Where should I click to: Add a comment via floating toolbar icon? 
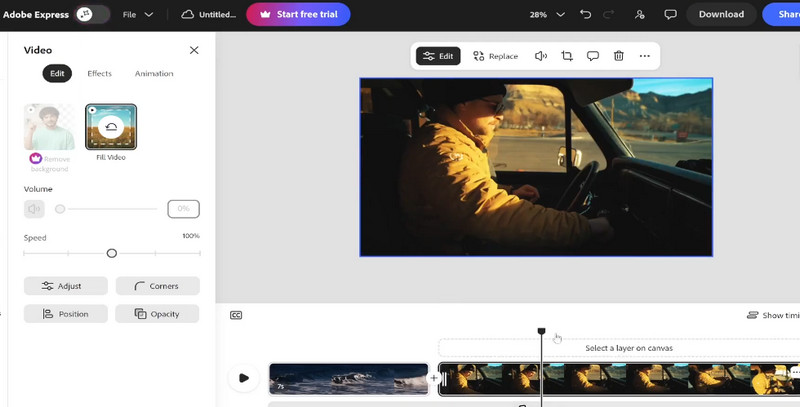point(593,56)
